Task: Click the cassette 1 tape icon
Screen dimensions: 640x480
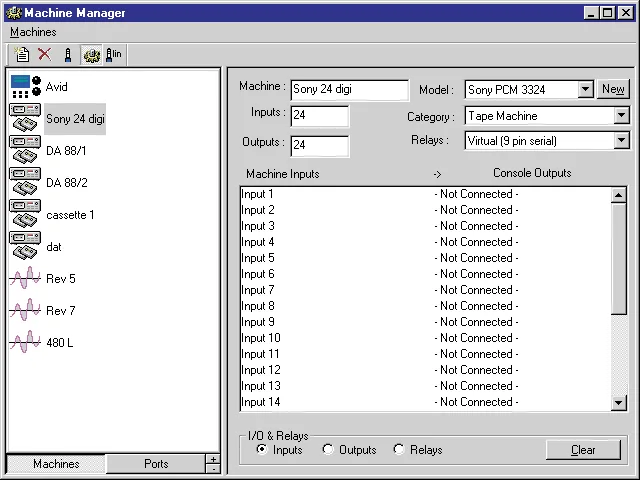Action: coord(25,214)
